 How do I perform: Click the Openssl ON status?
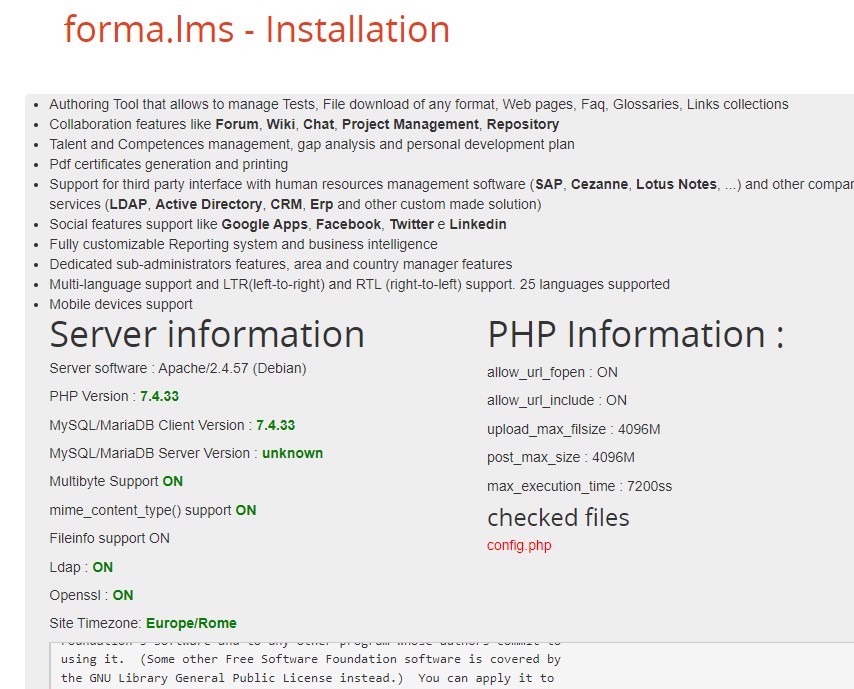122,595
